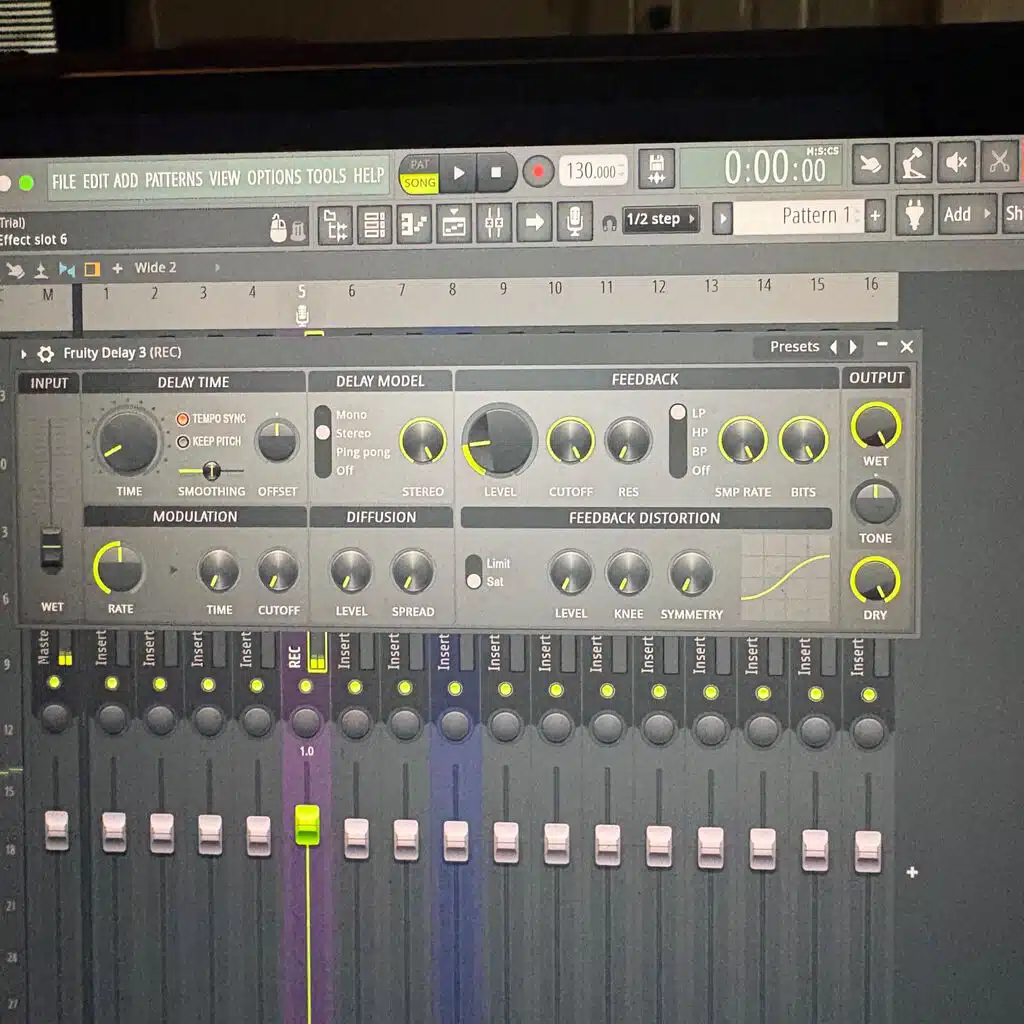Select previous preset with left arrow

pyautogui.click(x=834, y=347)
